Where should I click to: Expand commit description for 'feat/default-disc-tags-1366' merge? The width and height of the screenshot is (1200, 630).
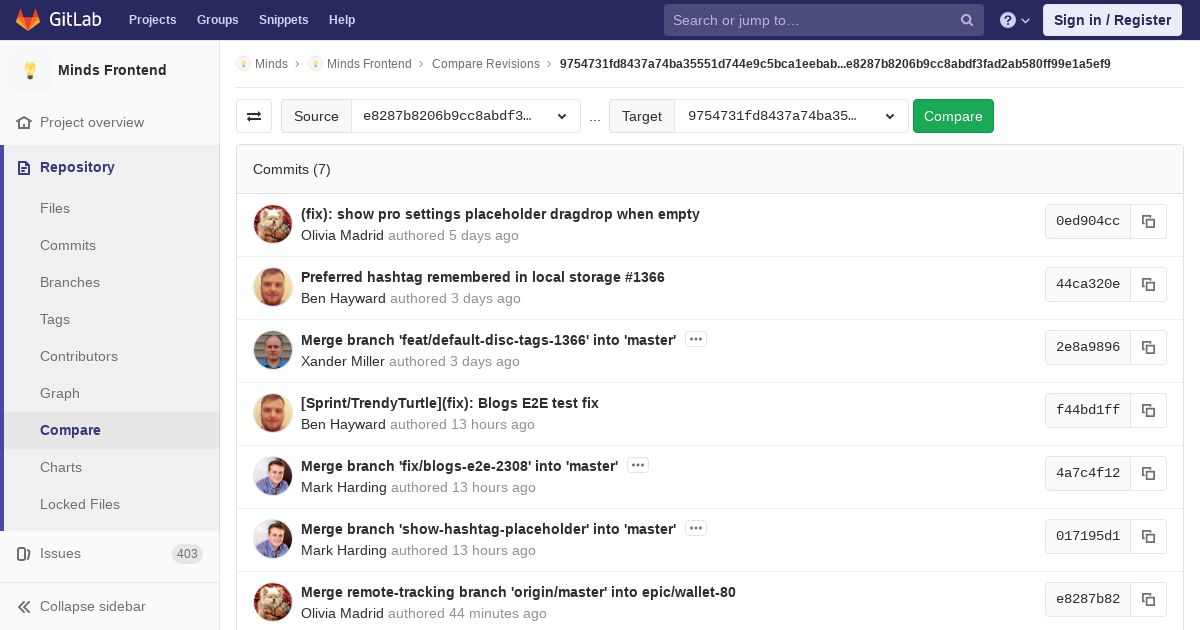tap(696, 339)
